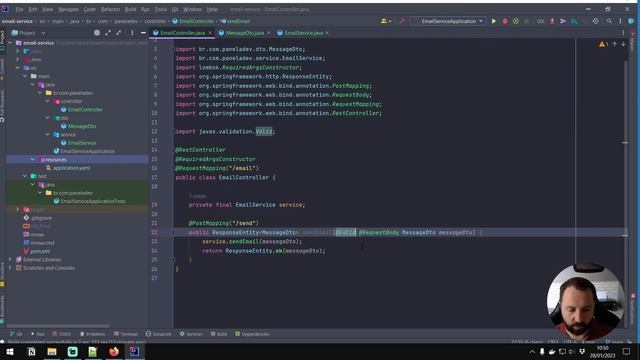Collapse all in the Project panel
The height and width of the screenshot is (360, 640).
coord(119,33)
